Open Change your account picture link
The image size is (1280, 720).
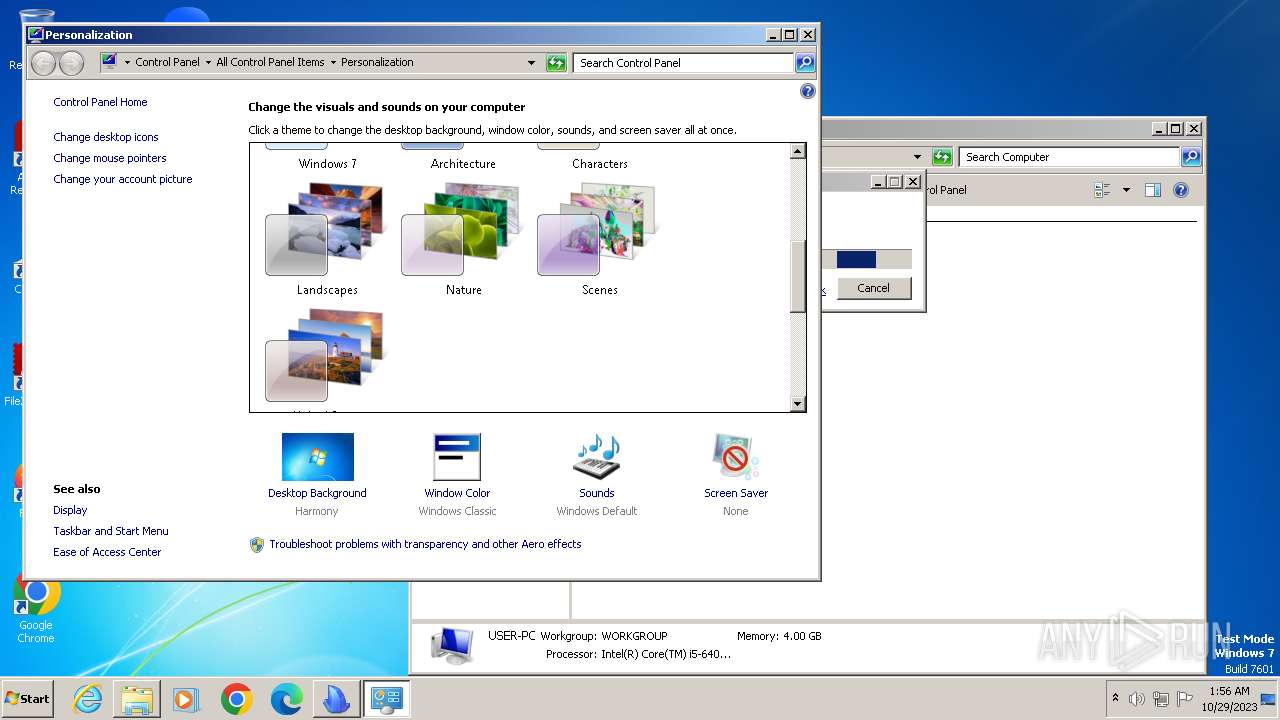pyautogui.click(x=123, y=179)
